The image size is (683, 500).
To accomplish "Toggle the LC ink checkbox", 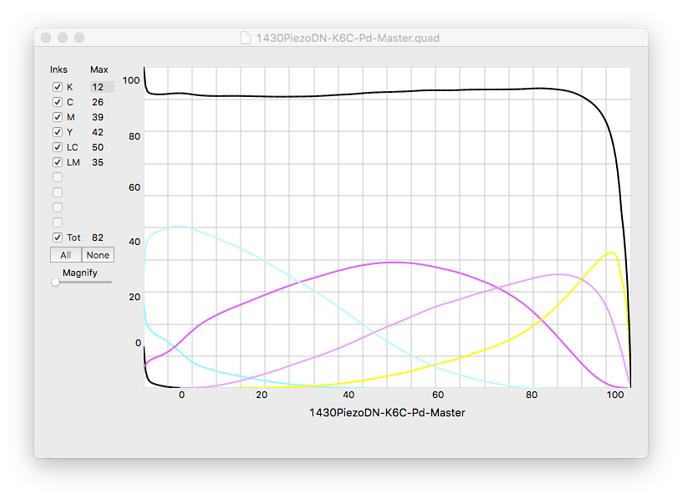I will [57, 147].
